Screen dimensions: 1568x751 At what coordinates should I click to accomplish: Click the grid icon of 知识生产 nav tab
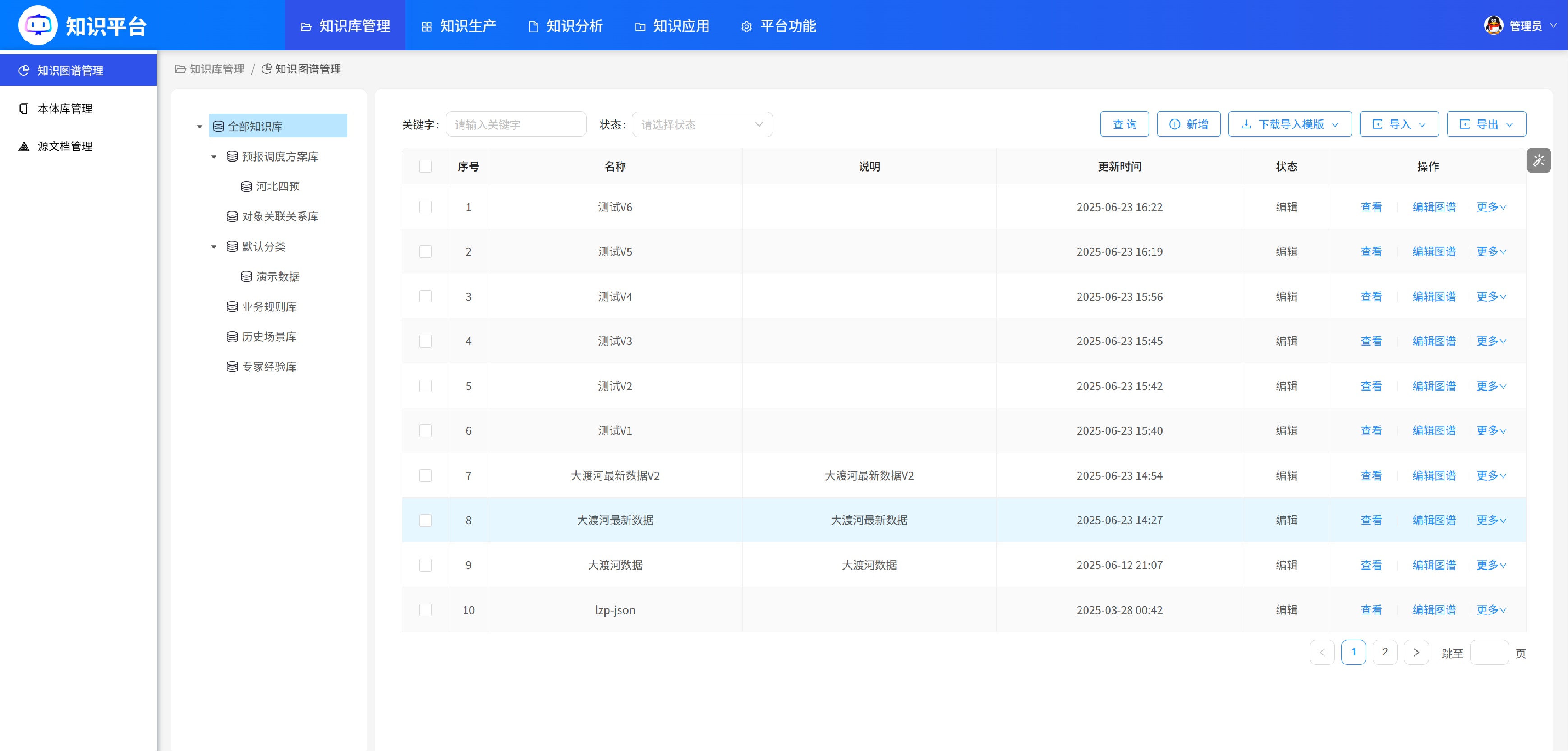pyautogui.click(x=427, y=27)
